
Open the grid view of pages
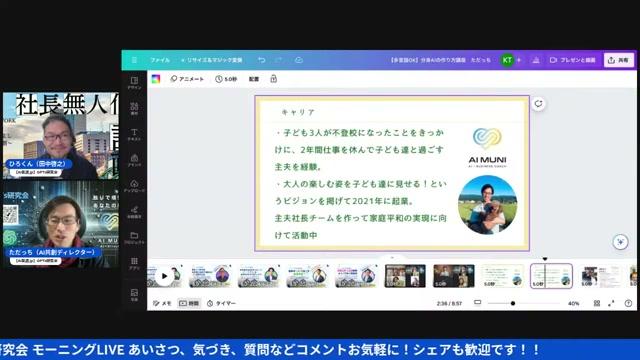point(597,303)
